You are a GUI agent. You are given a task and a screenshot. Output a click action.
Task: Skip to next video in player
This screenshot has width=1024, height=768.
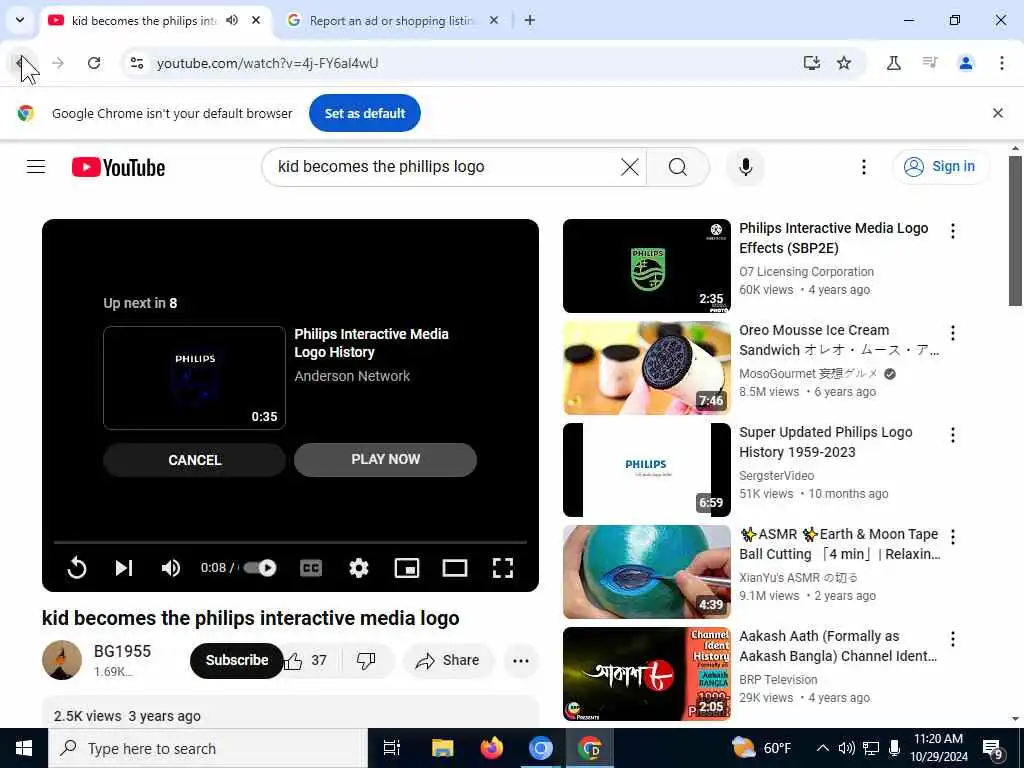coord(124,568)
